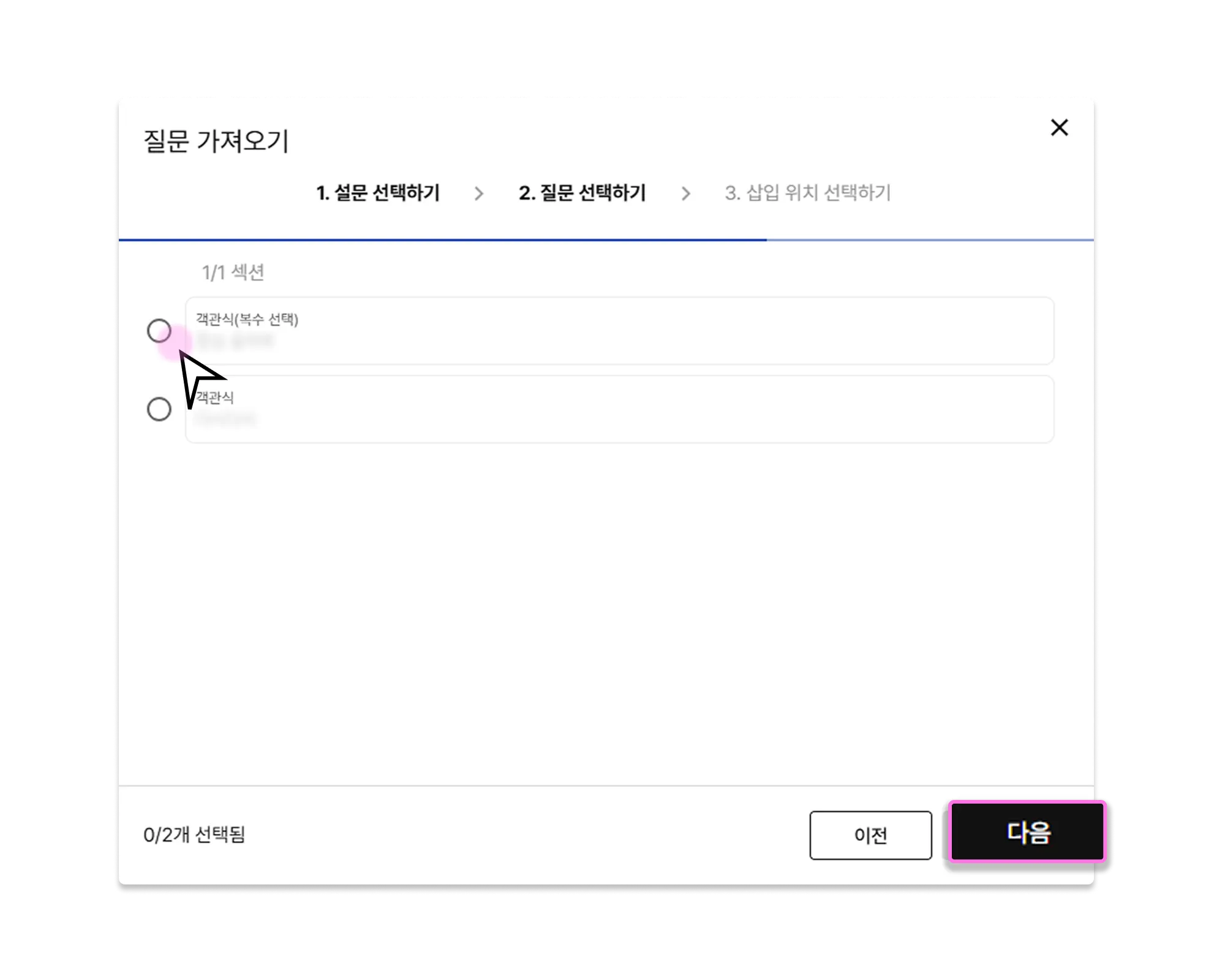Click the black 다음 button
1225x980 pixels.
[x=1027, y=832]
